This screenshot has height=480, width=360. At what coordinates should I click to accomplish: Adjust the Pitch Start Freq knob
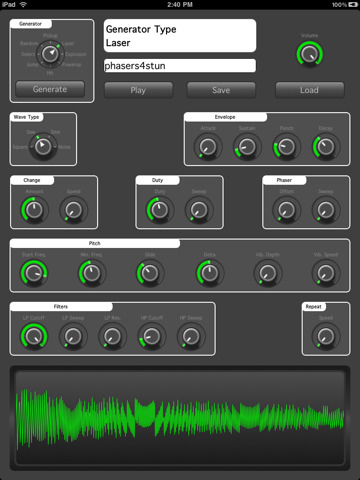(x=34, y=273)
